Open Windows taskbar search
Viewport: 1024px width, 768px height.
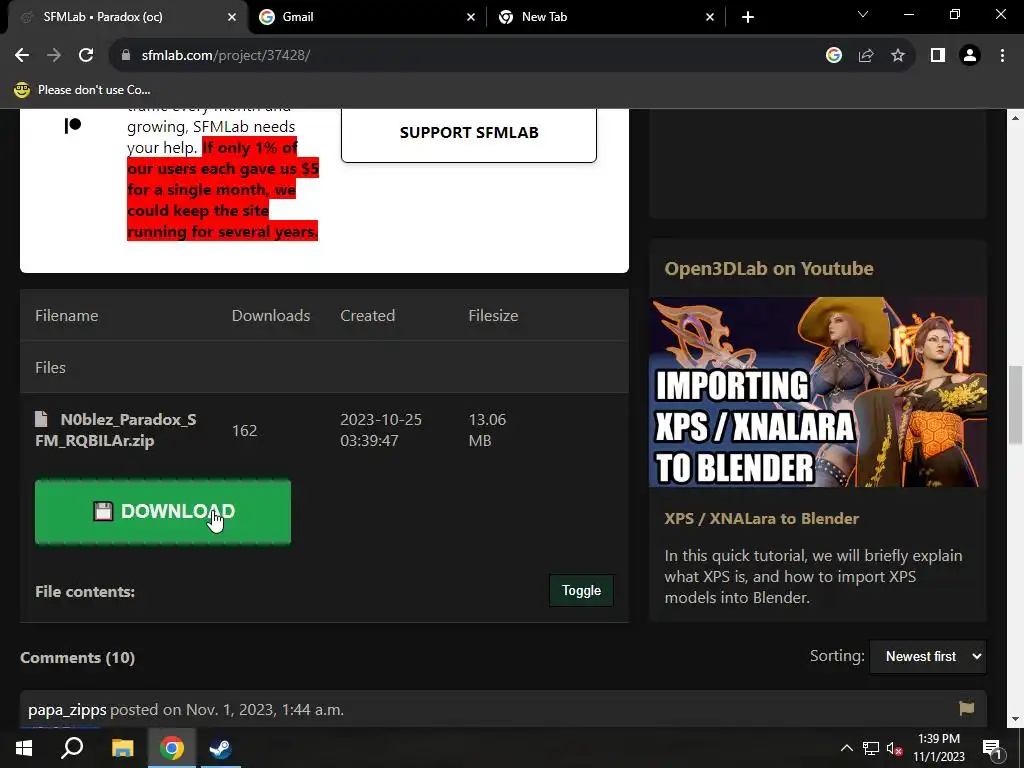(x=72, y=748)
